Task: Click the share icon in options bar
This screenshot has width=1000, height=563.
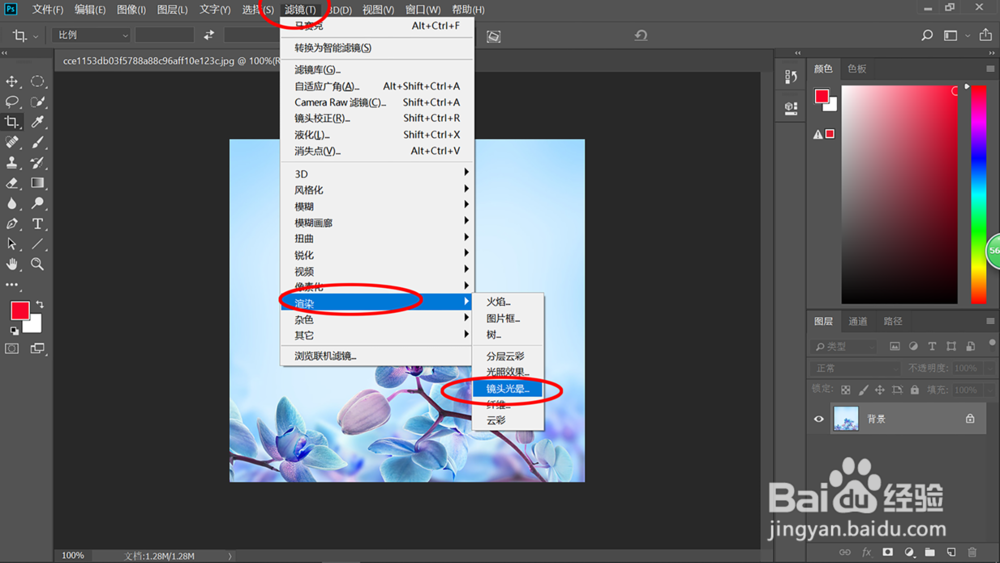Action: pyautogui.click(x=986, y=36)
